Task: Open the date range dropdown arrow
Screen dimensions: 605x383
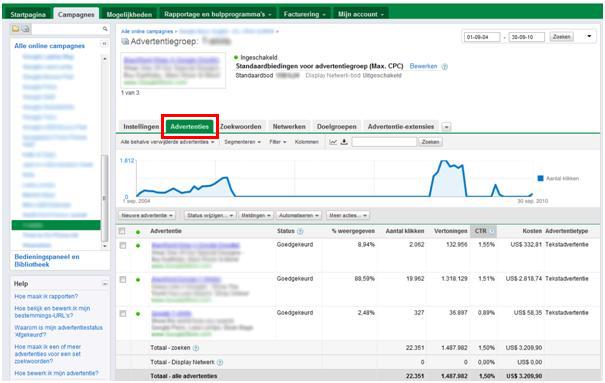Action: click(x=589, y=36)
